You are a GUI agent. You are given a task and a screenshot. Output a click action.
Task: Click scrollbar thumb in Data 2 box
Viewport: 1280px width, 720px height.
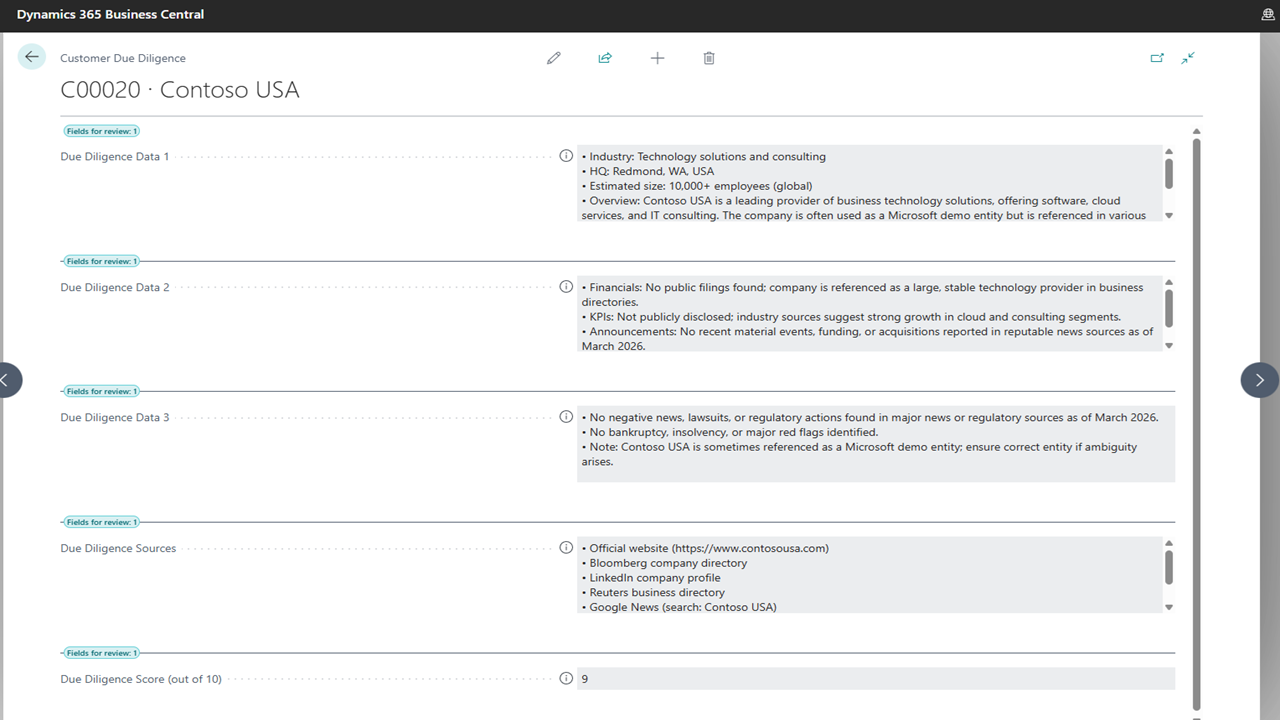pyautogui.click(x=1169, y=308)
